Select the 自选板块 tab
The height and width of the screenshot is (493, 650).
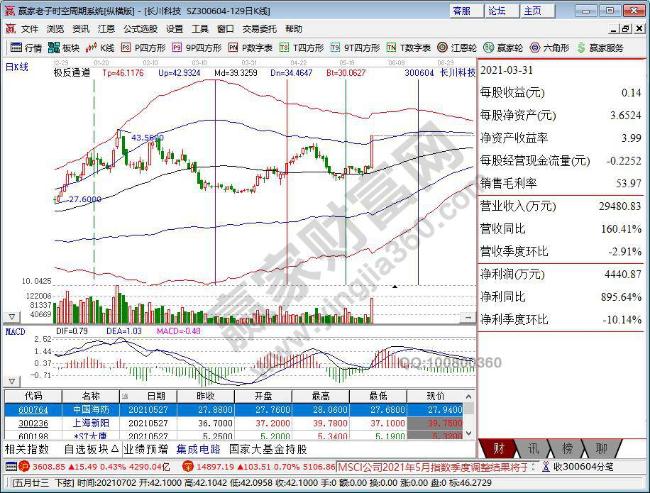coord(91,449)
